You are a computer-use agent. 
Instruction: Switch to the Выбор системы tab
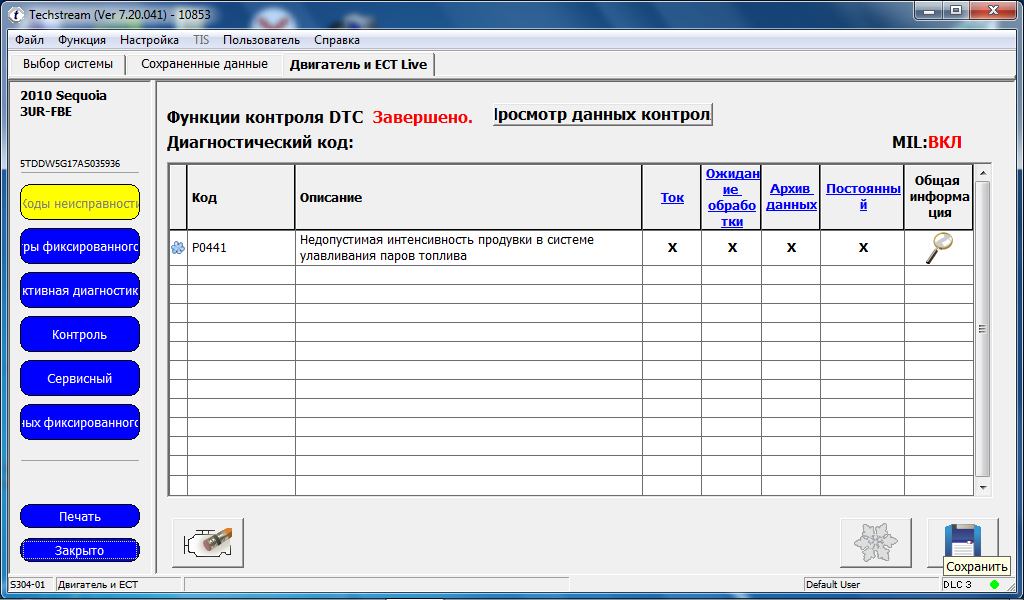click(x=68, y=64)
